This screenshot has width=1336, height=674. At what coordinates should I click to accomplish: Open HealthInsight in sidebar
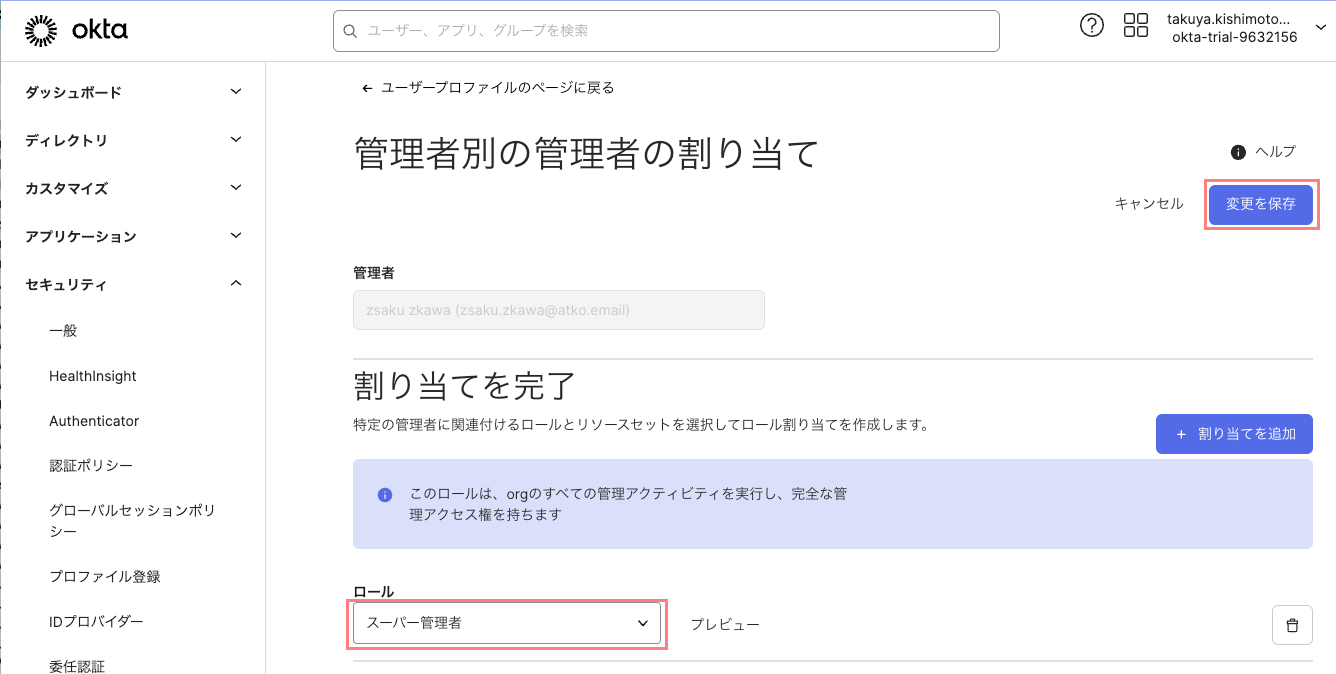93,376
